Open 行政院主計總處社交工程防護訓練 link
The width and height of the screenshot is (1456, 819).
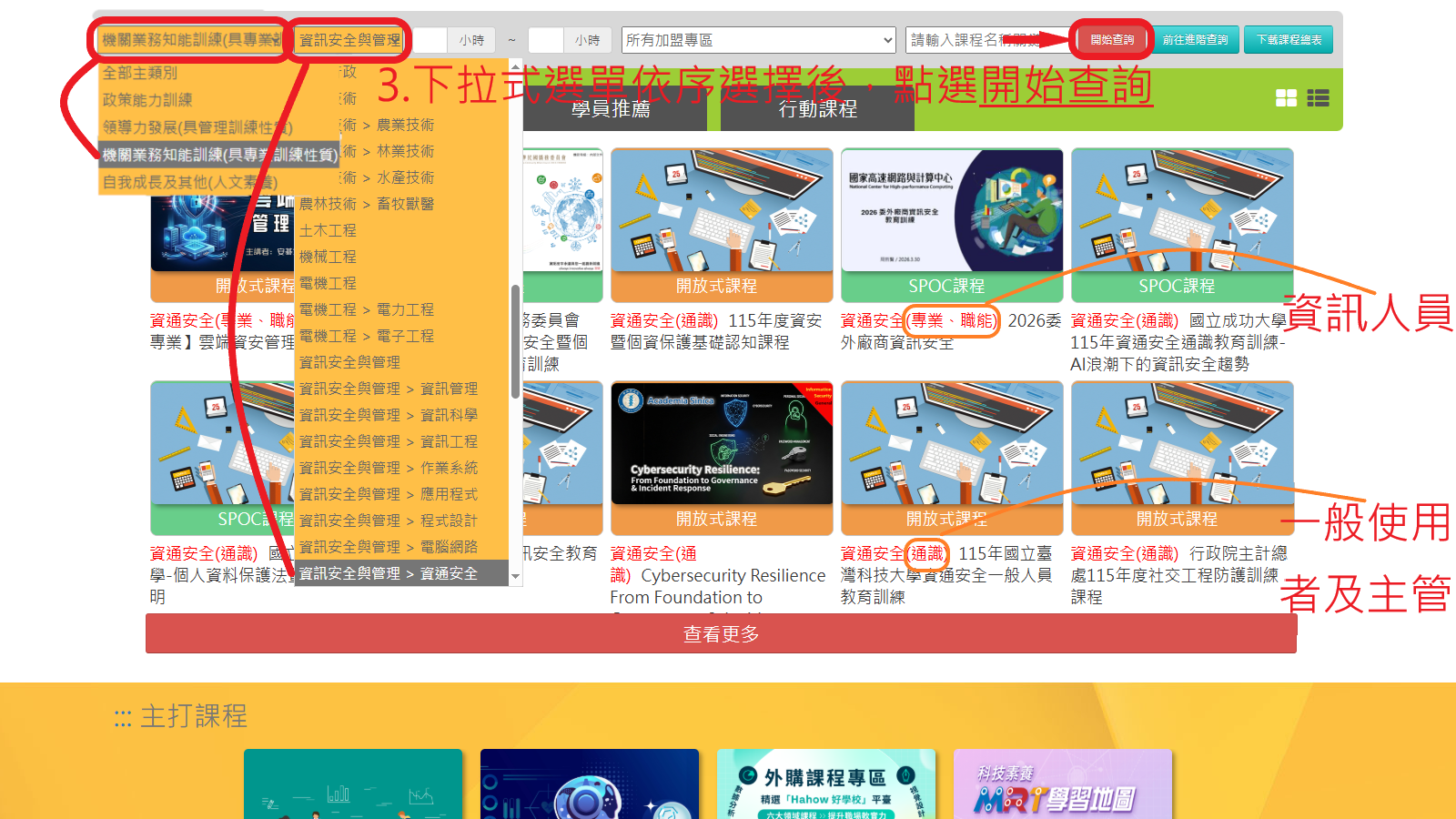1179,575
